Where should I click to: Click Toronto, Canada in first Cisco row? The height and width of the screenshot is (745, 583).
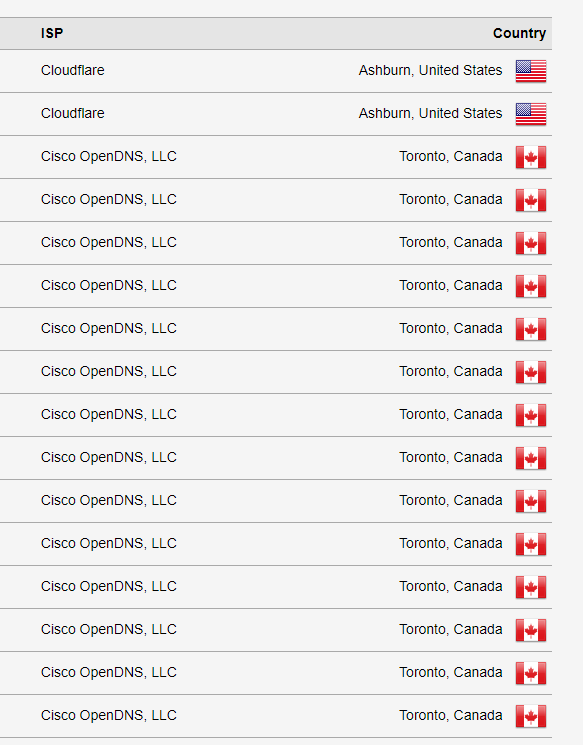coord(451,156)
